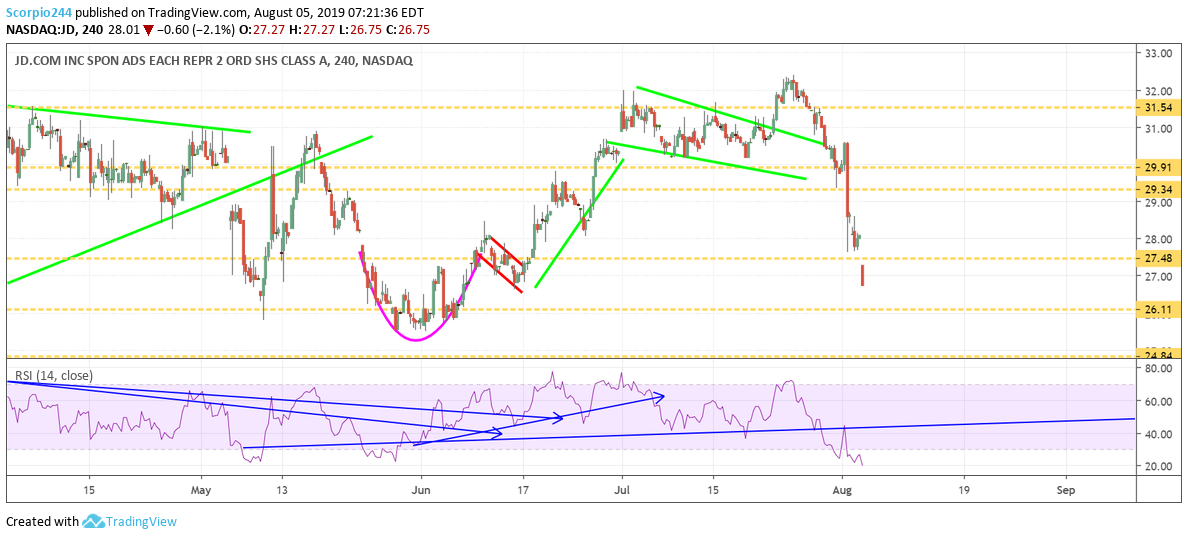Select the 31.54 price level label

click(x=1159, y=108)
